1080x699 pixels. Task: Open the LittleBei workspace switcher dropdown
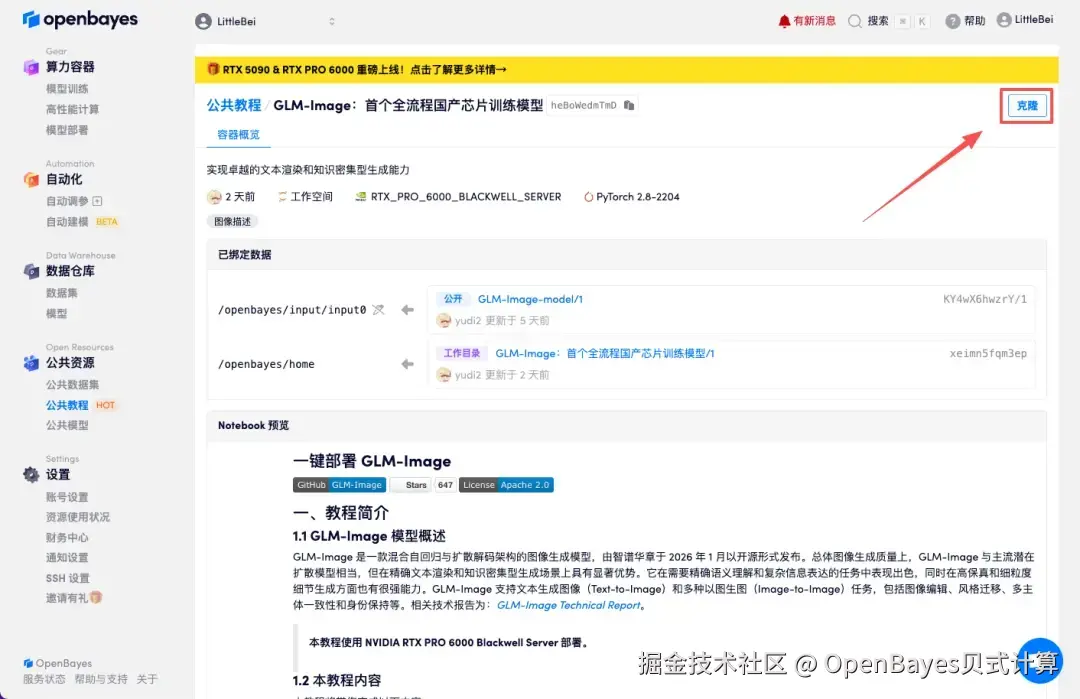265,21
